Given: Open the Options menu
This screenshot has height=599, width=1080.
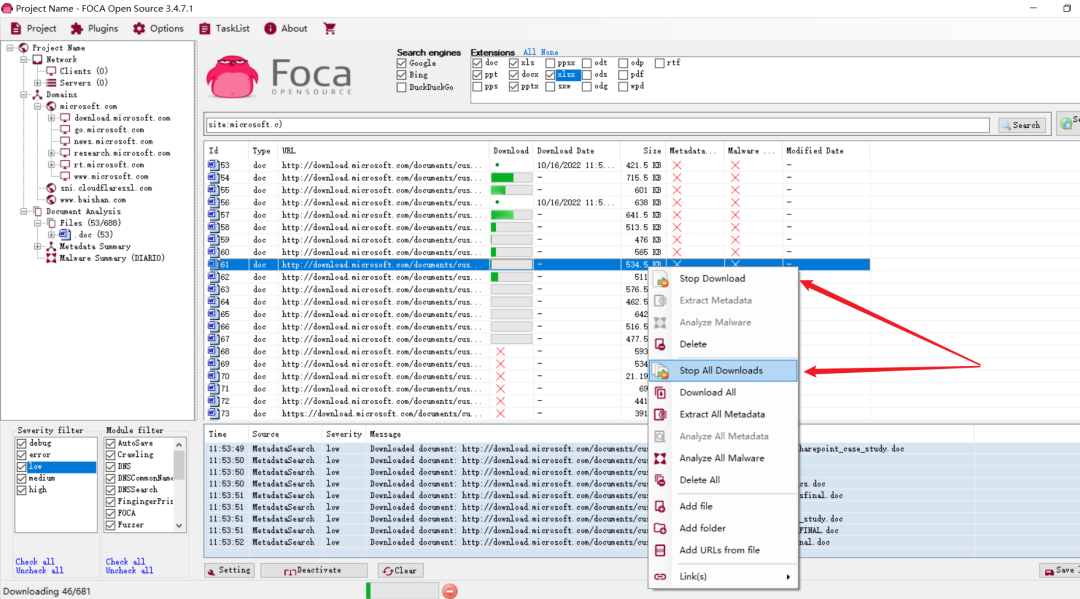Looking at the screenshot, I should point(158,28).
